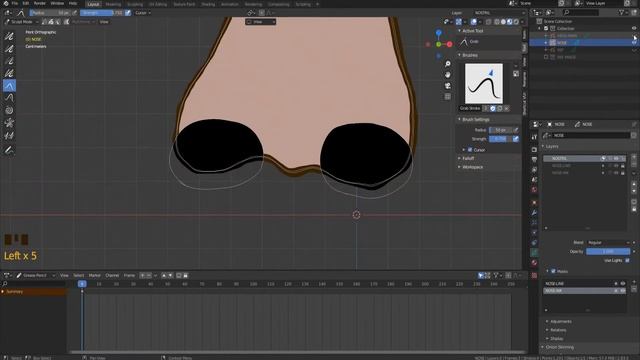Viewport: 640px width, 360px height.
Task: Toggle pressure sensitivity for sidebar Radius
Action: (x=516, y=130)
